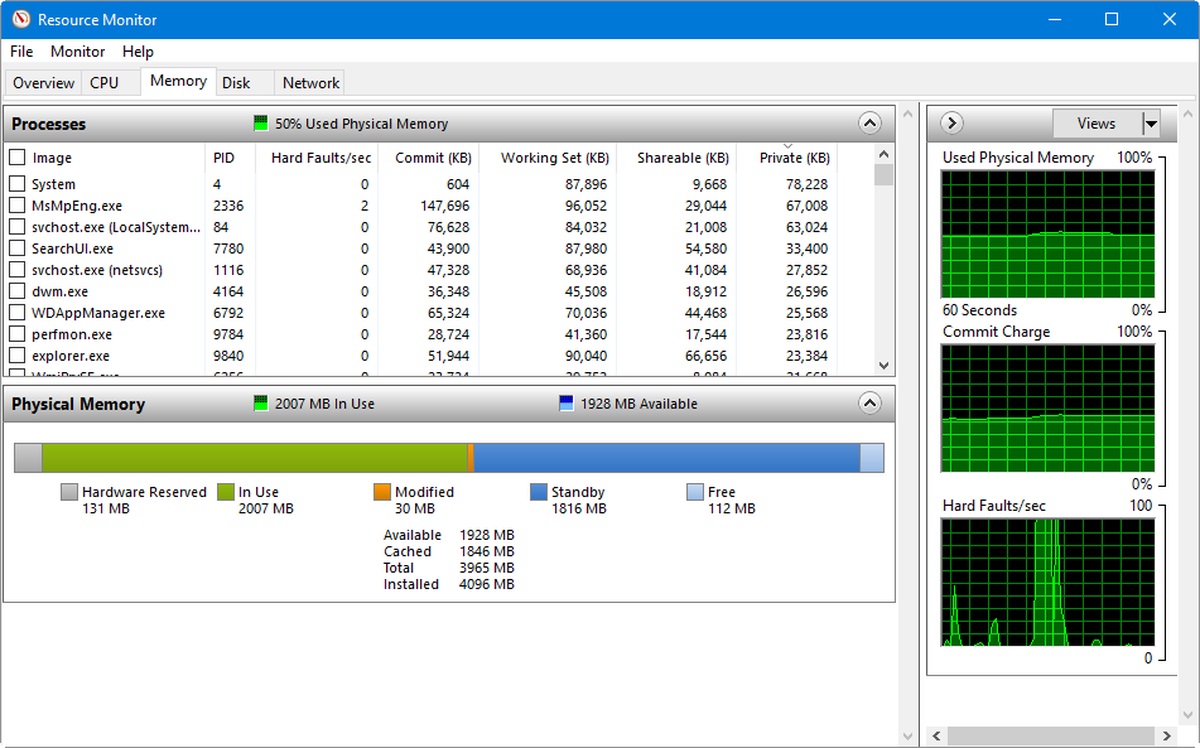Click green In Use memory indicator icon
The width and height of the screenshot is (1200, 748).
pos(261,404)
